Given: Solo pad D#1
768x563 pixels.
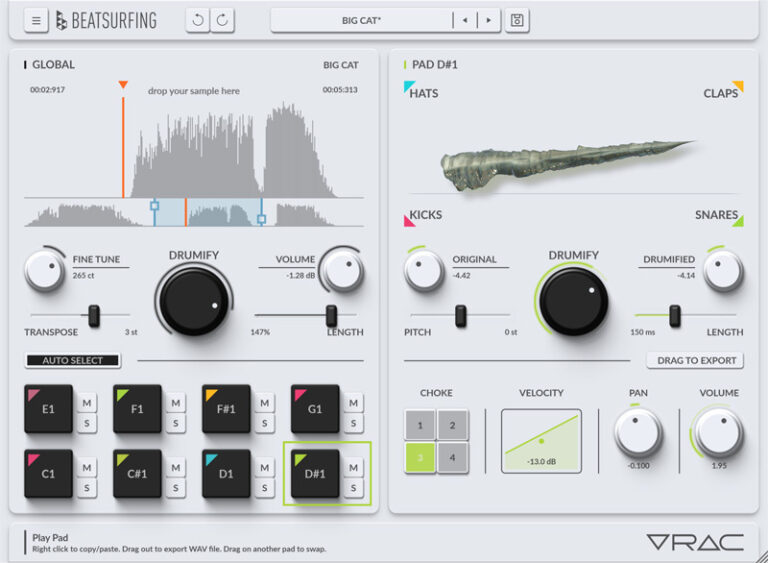Looking at the screenshot, I should pyautogui.click(x=353, y=488).
